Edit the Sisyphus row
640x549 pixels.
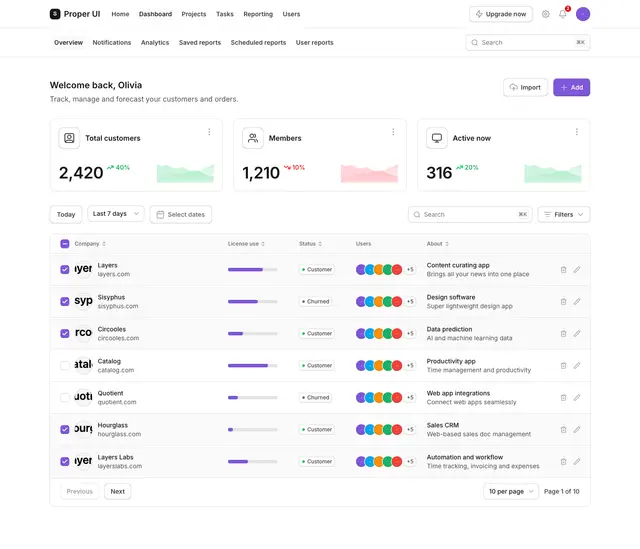[x=576, y=301]
